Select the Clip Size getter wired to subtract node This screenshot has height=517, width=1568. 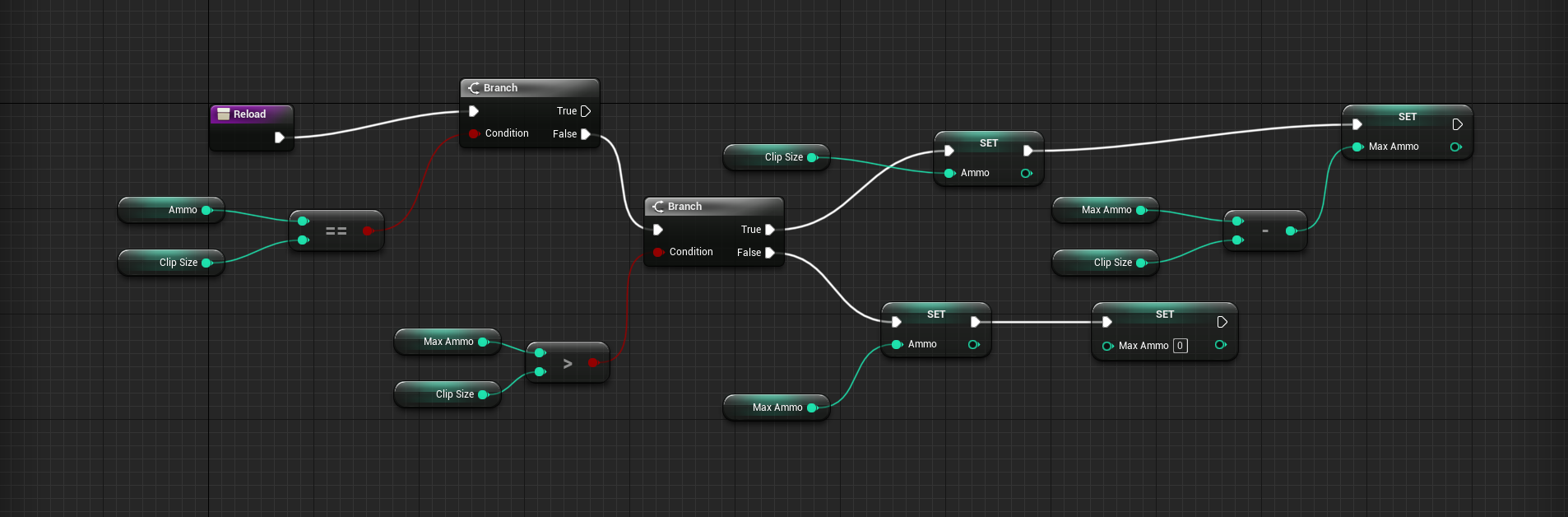[1106, 263]
